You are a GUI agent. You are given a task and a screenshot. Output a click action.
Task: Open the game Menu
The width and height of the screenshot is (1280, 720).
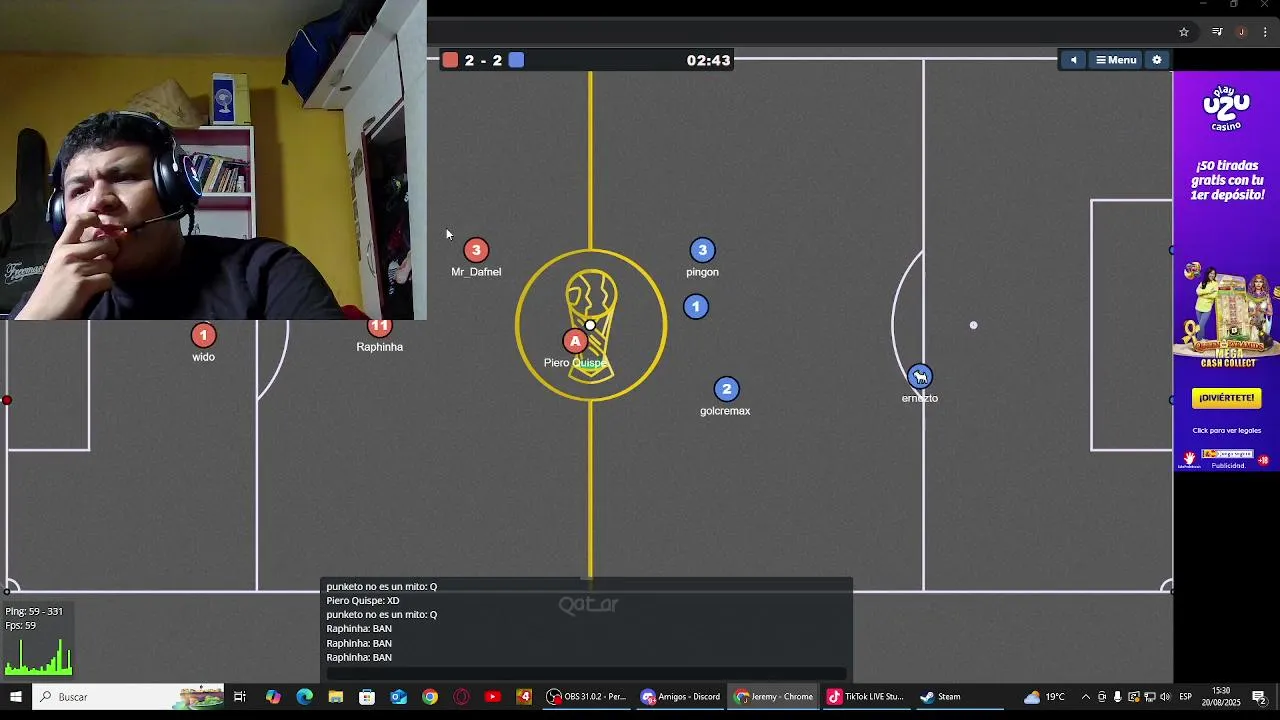click(1116, 60)
